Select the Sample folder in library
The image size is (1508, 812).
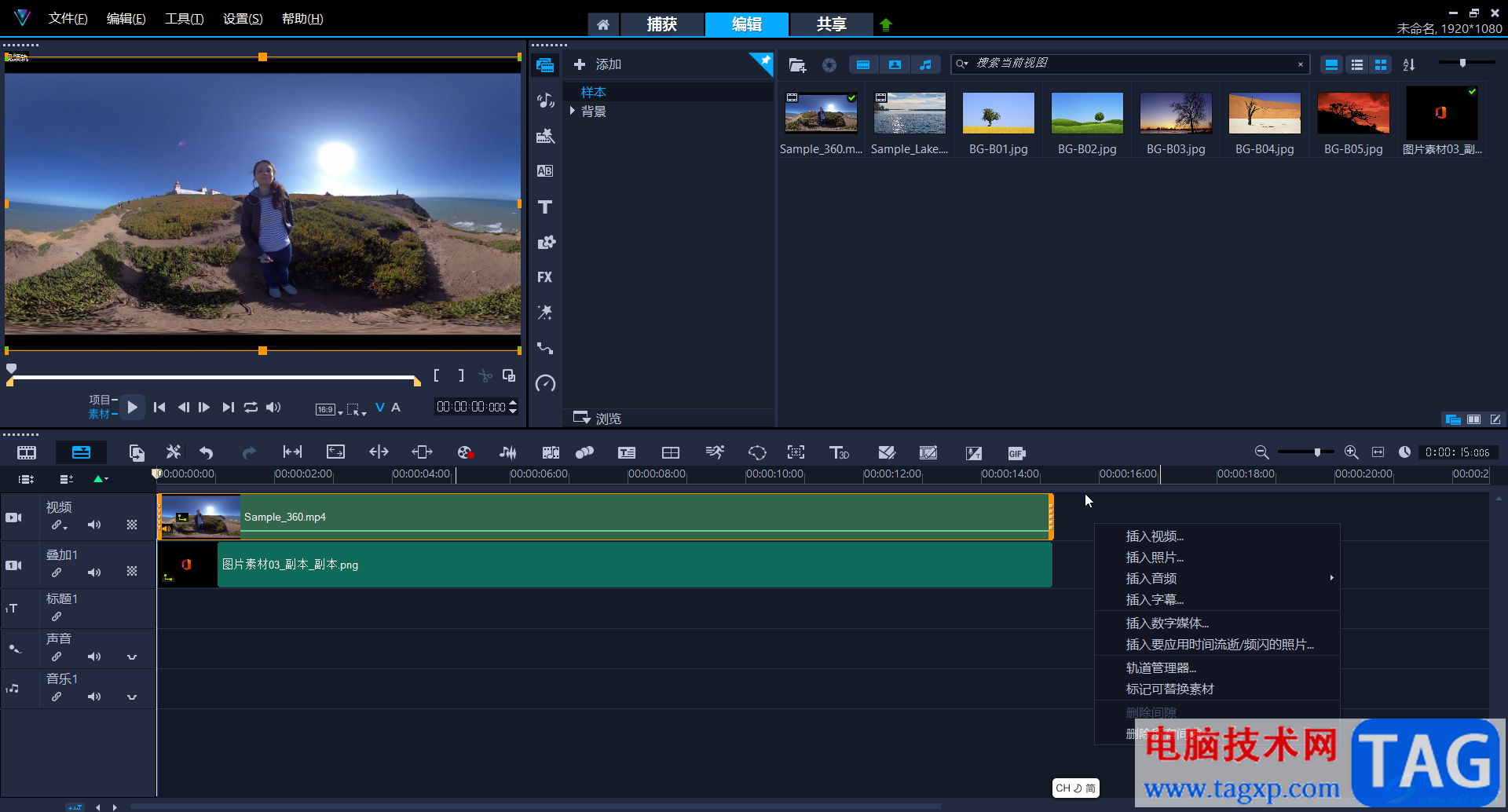point(594,92)
